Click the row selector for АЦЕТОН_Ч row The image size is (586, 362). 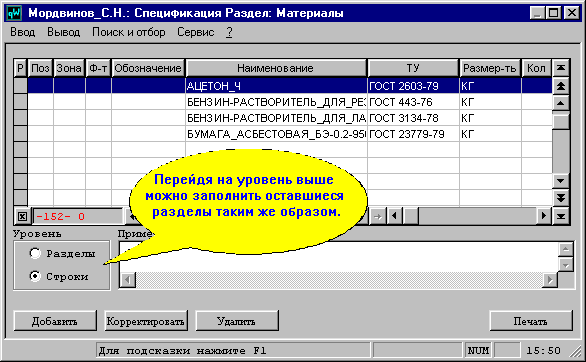coord(21,86)
